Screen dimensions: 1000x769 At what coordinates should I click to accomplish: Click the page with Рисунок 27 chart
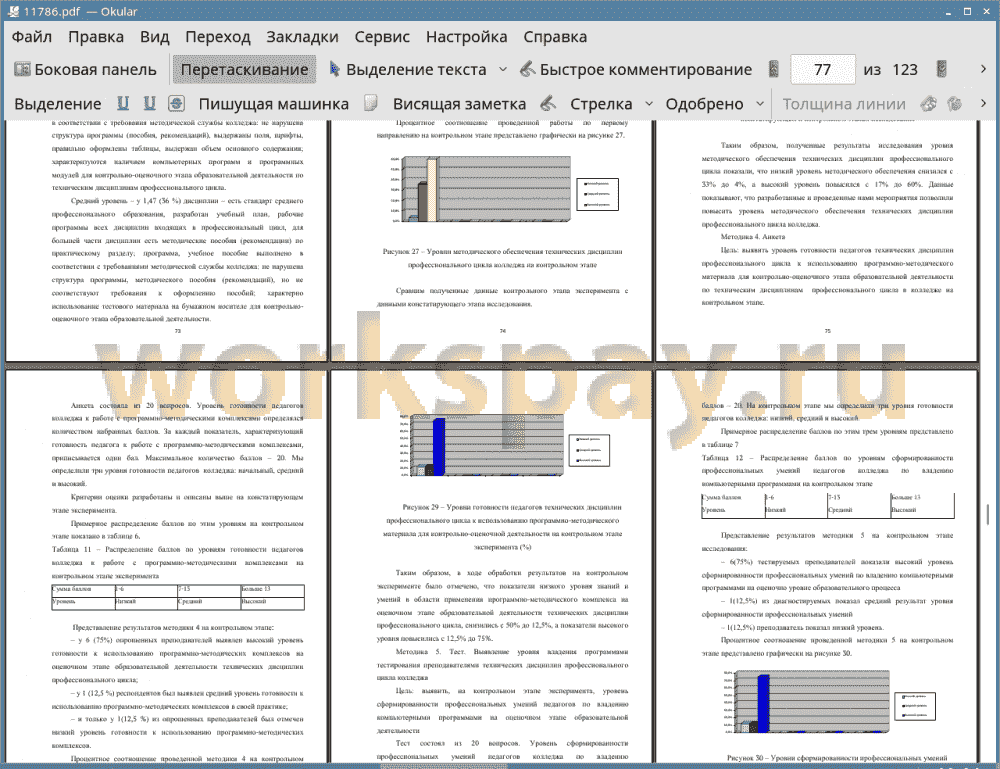point(491,241)
